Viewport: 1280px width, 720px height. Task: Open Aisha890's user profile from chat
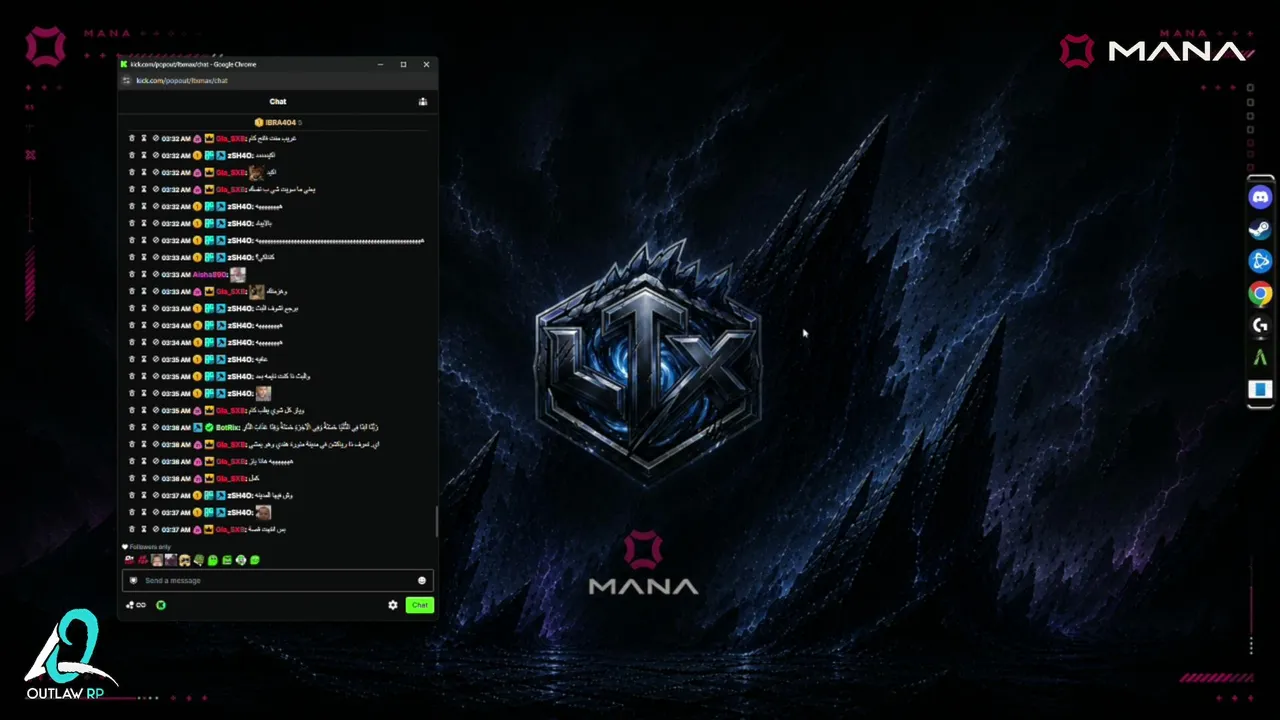[x=210, y=274]
